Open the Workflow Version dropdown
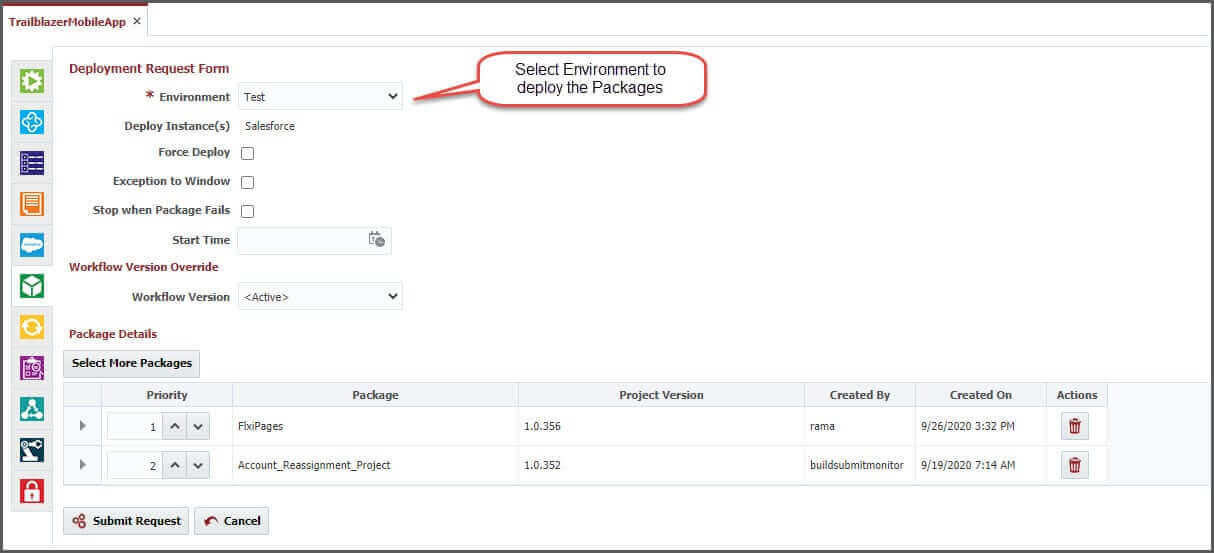 pyautogui.click(x=320, y=296)
